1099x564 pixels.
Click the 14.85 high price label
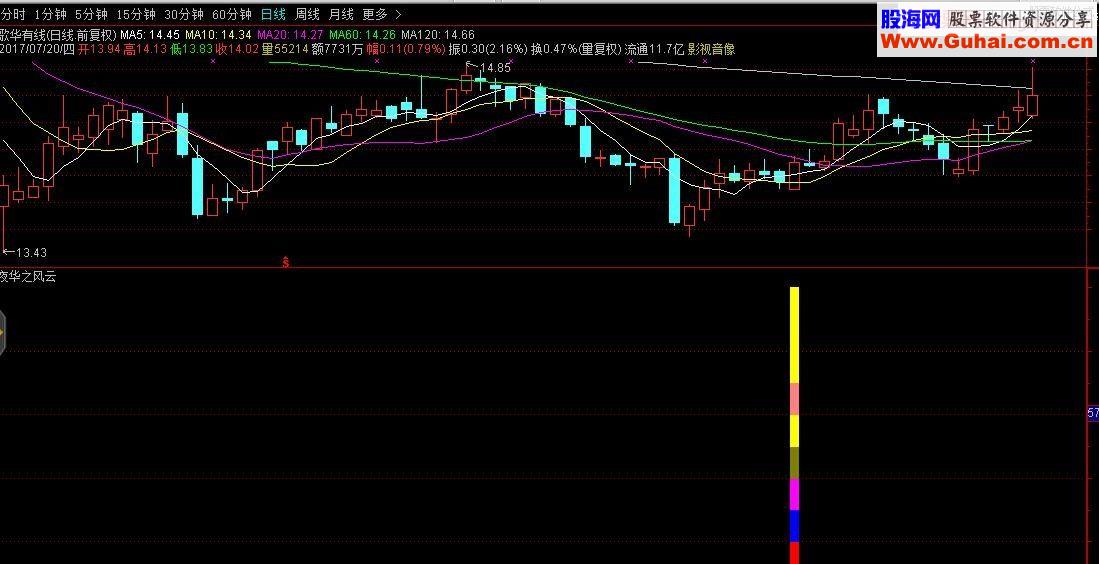(x=495, y=67)
